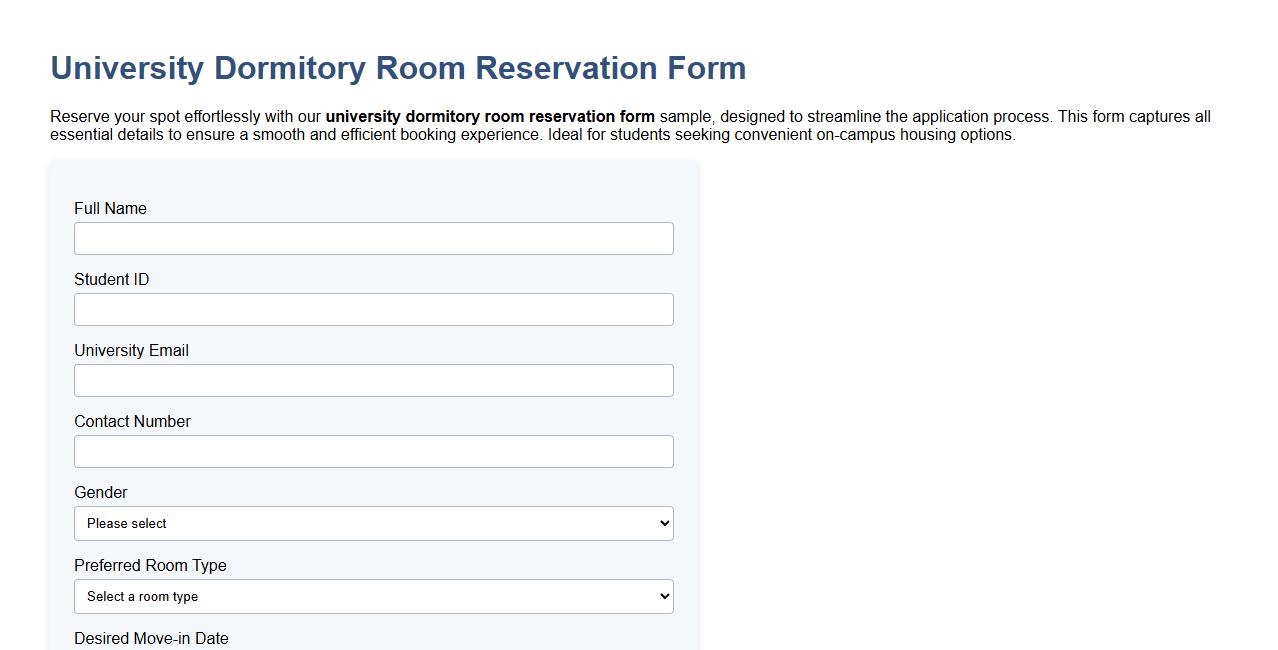Click the bold 'university dormitory room reservation form' text

click(x=490, y=116)
